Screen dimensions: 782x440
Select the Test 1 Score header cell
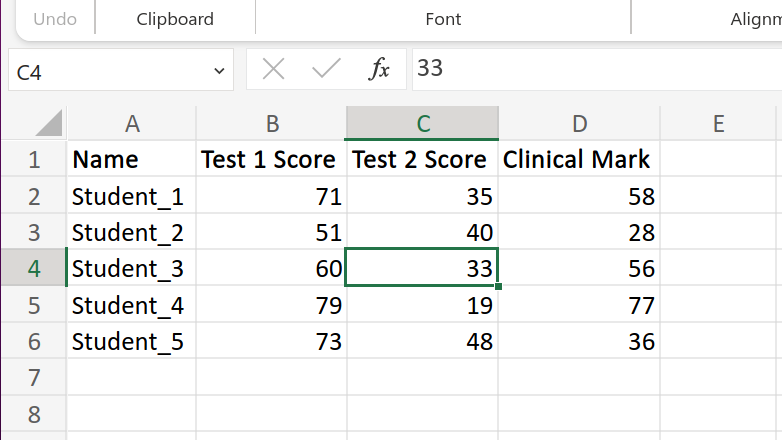(x=271, y=160)
